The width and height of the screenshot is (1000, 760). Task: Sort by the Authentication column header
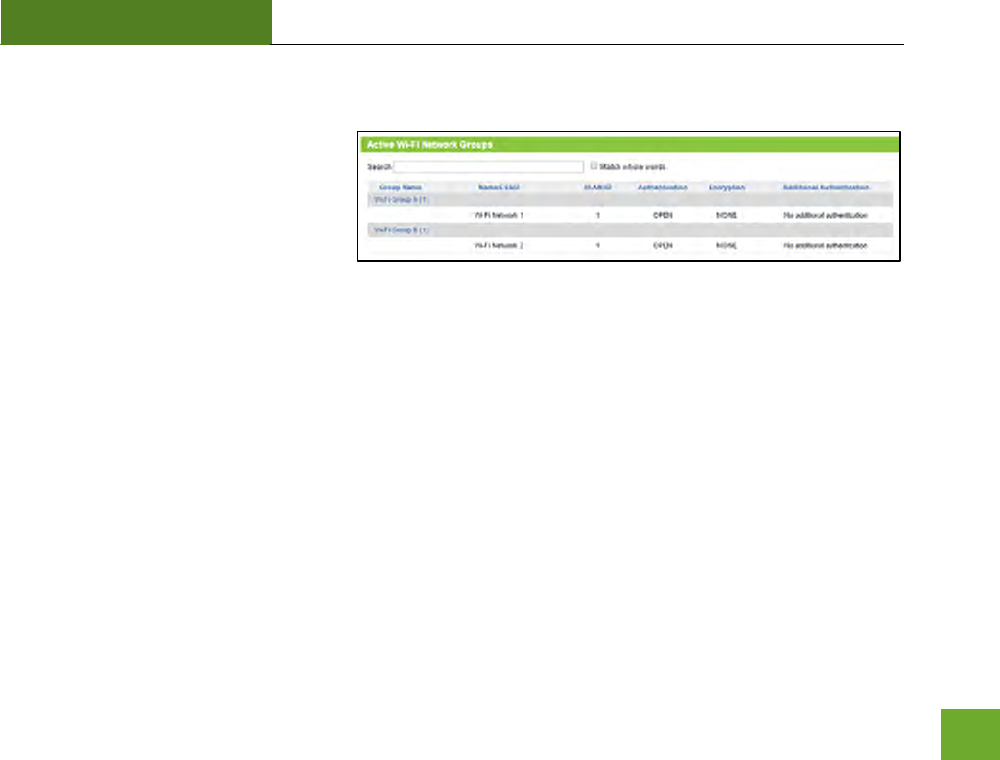(663, 187)
